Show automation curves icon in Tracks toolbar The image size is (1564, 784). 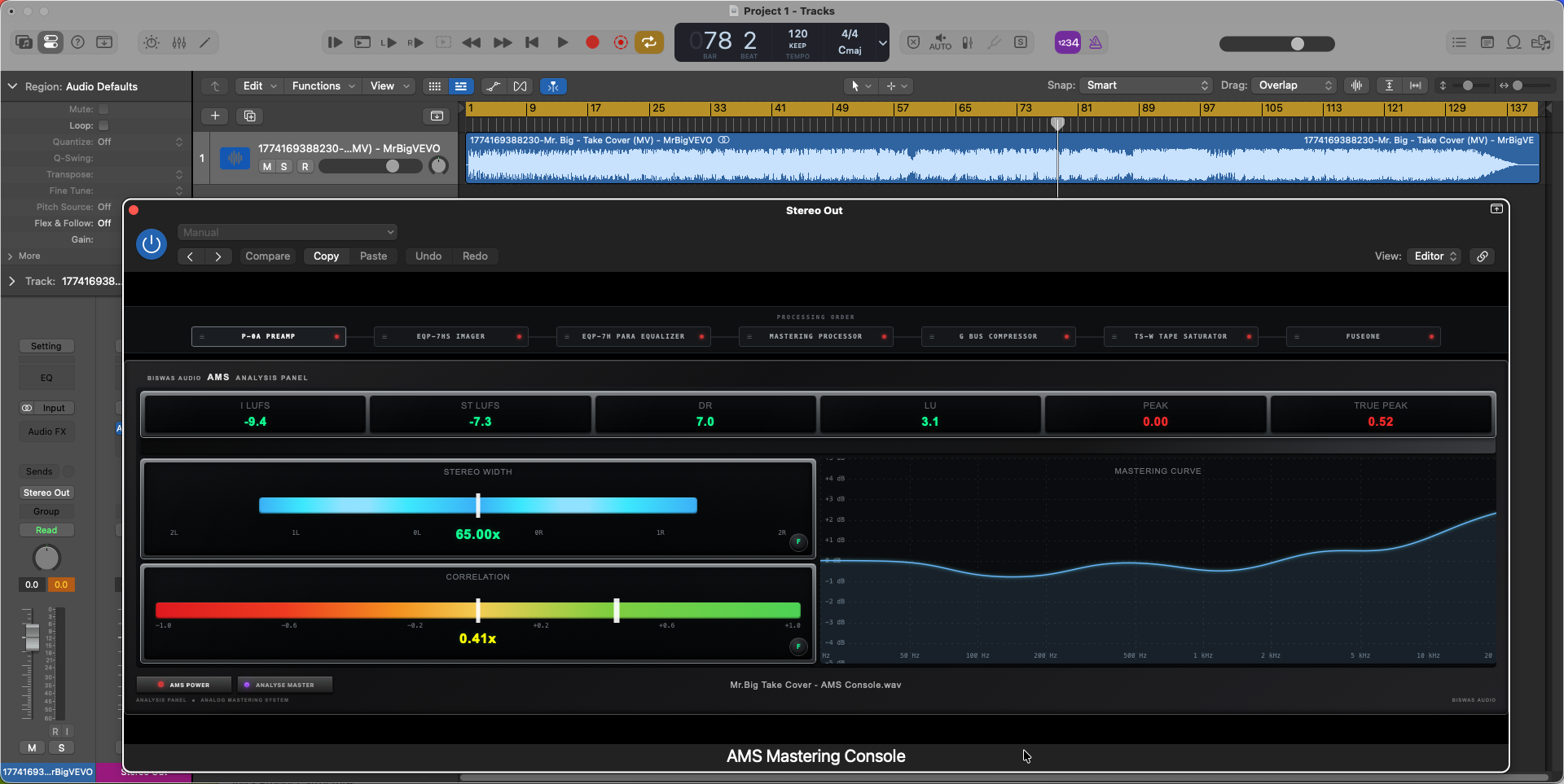pos(493,85)
